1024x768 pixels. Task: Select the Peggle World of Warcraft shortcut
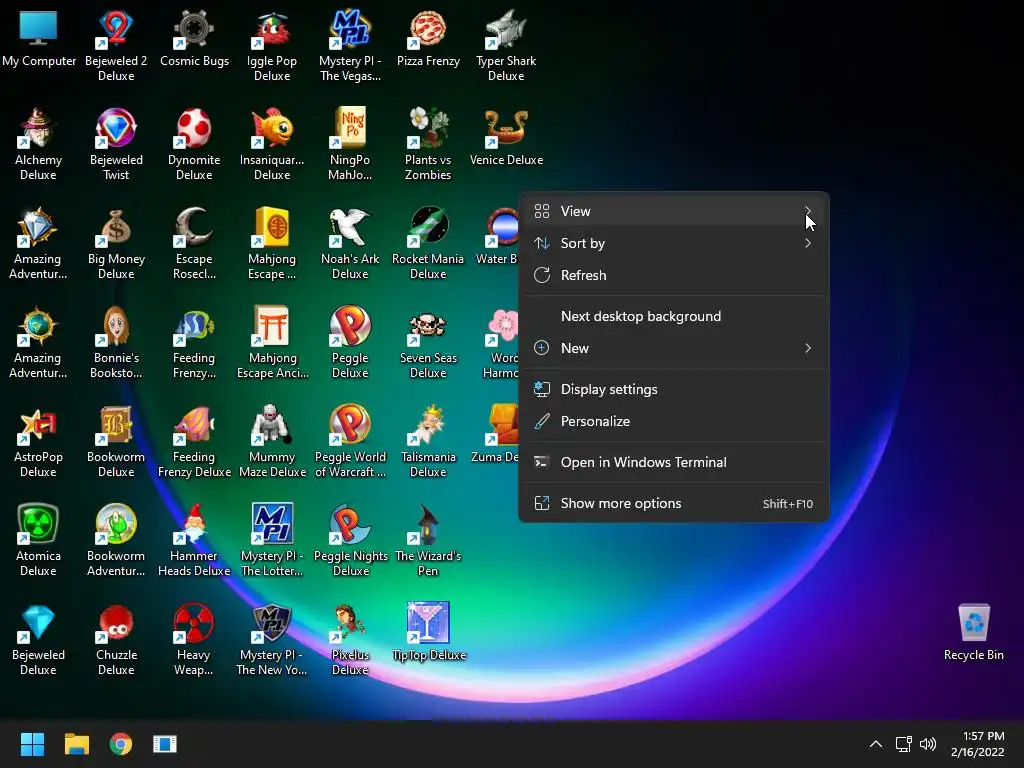[350, 442]
